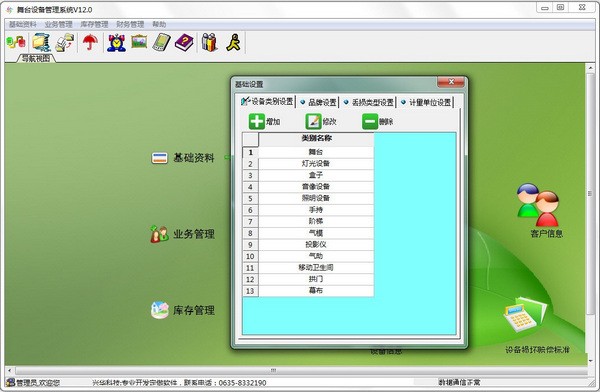Switch to the 品牌设置 tab
Viewport: 600px width, 392px height.
click(318, 102)
